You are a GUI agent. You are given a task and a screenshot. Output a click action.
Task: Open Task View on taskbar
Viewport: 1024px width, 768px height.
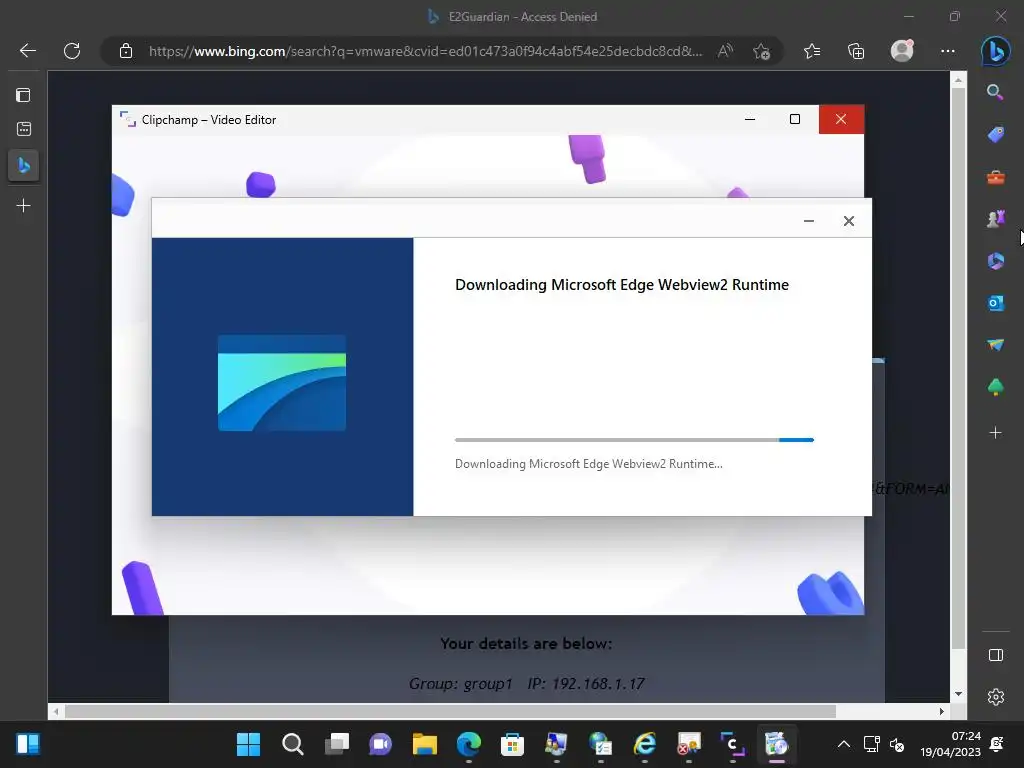click(336, 744)
